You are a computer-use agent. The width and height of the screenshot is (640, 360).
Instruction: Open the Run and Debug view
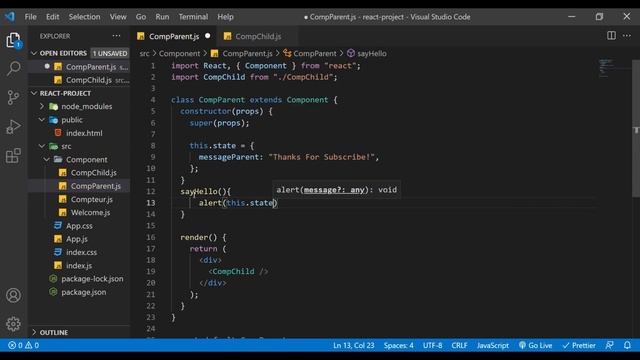click(13, 127)
